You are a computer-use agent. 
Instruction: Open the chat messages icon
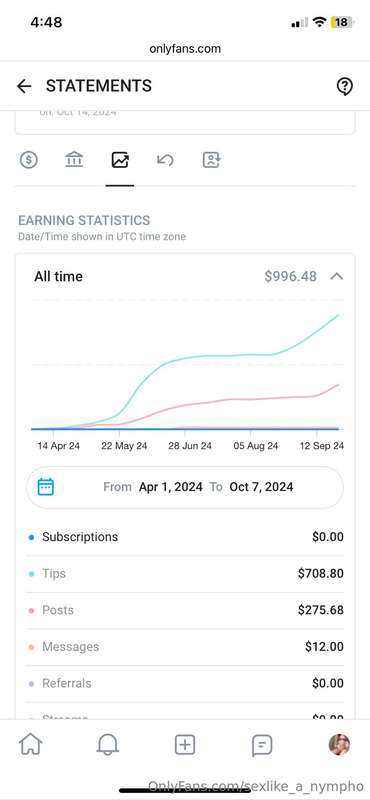262,746
